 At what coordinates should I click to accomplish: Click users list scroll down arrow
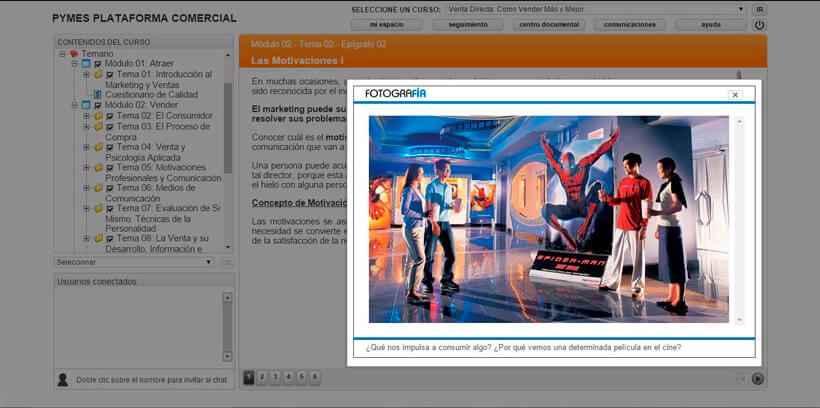[x=227, y=356]
